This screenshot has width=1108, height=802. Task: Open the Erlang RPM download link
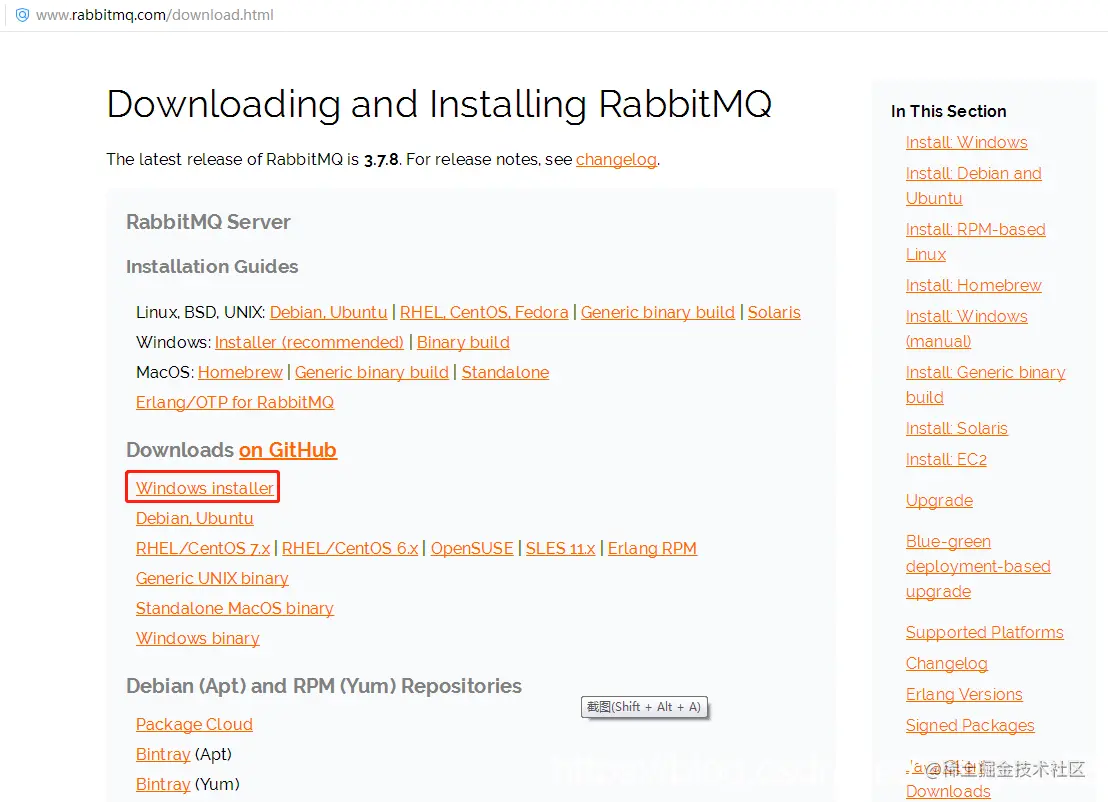click(652, 548)
